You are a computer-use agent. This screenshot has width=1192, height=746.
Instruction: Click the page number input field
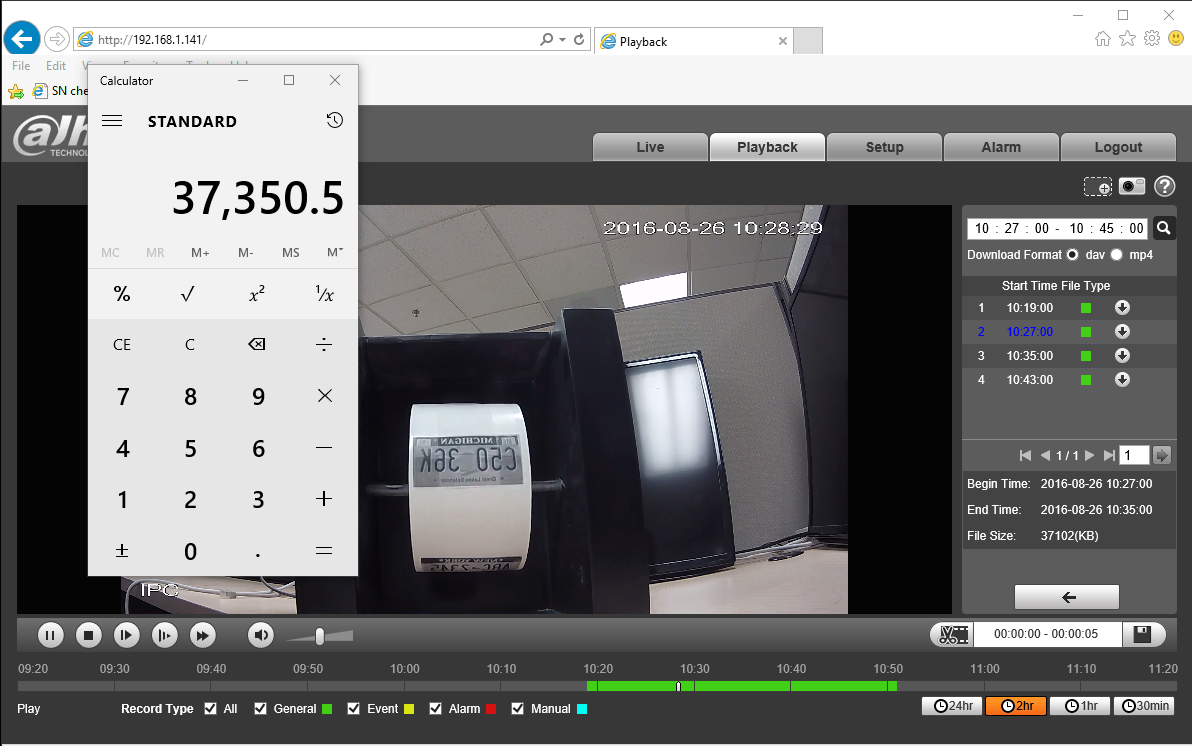pos(1134,456)
